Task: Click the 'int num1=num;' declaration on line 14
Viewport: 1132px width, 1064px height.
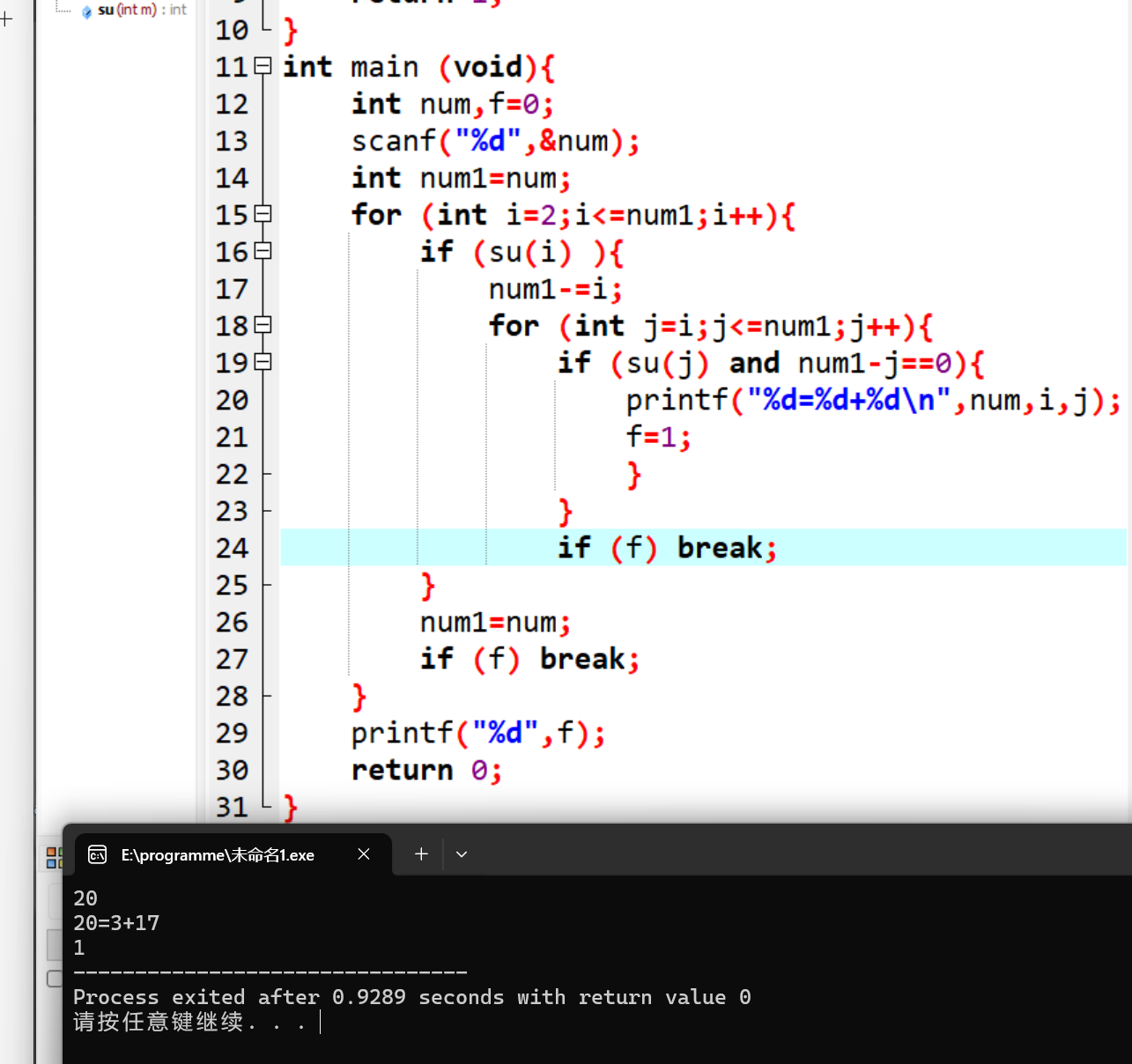Action: point(461,178)
